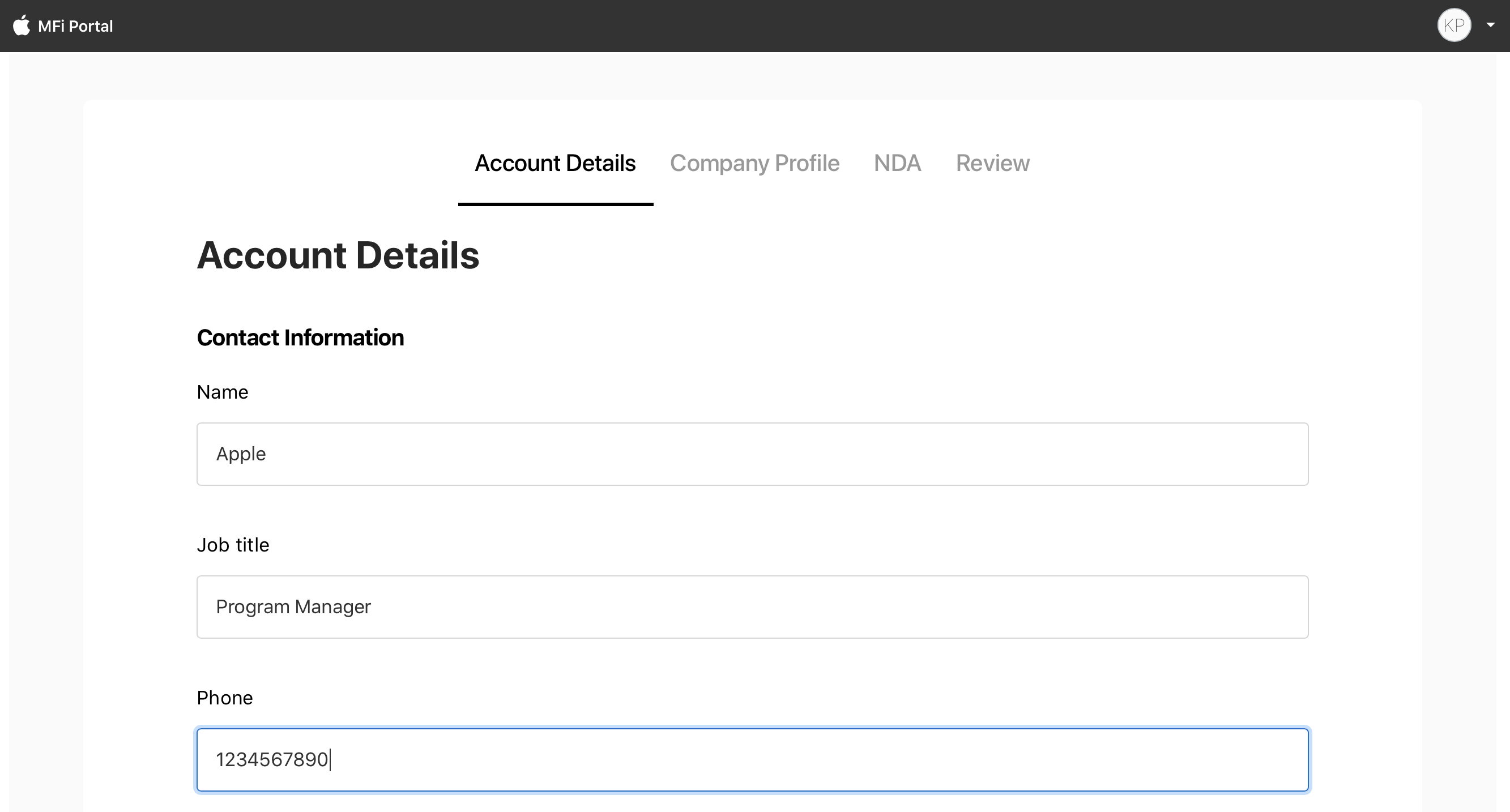
Task: Select the Review tab
Action: (x=992, y=164)
